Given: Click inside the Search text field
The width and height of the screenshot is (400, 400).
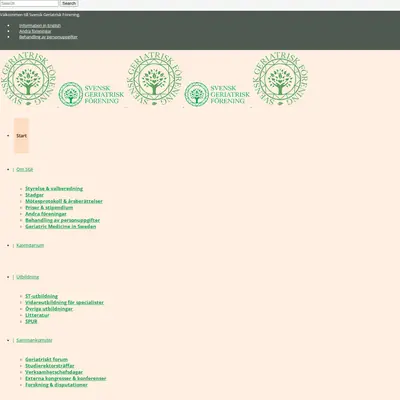Looking at the screenshot, I should pos(29,3).
